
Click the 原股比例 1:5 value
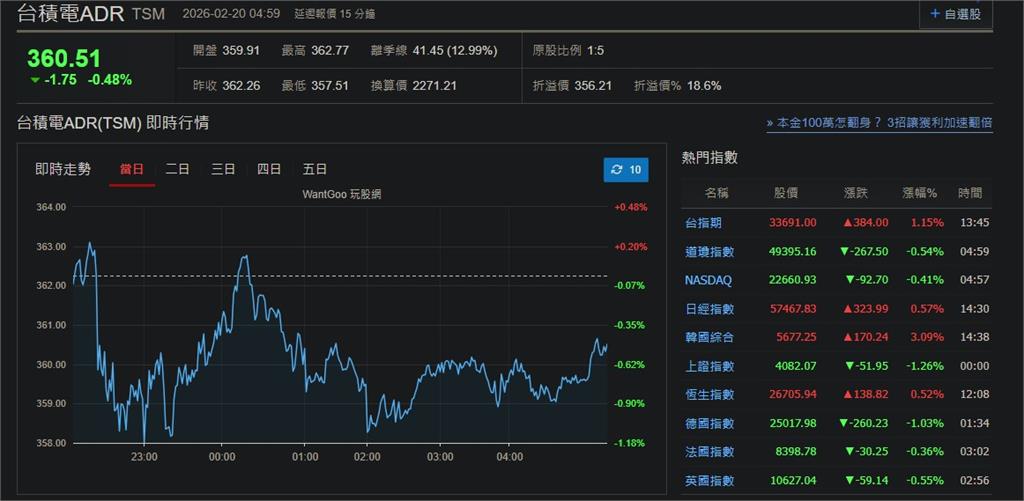click(x=595, y=51)
